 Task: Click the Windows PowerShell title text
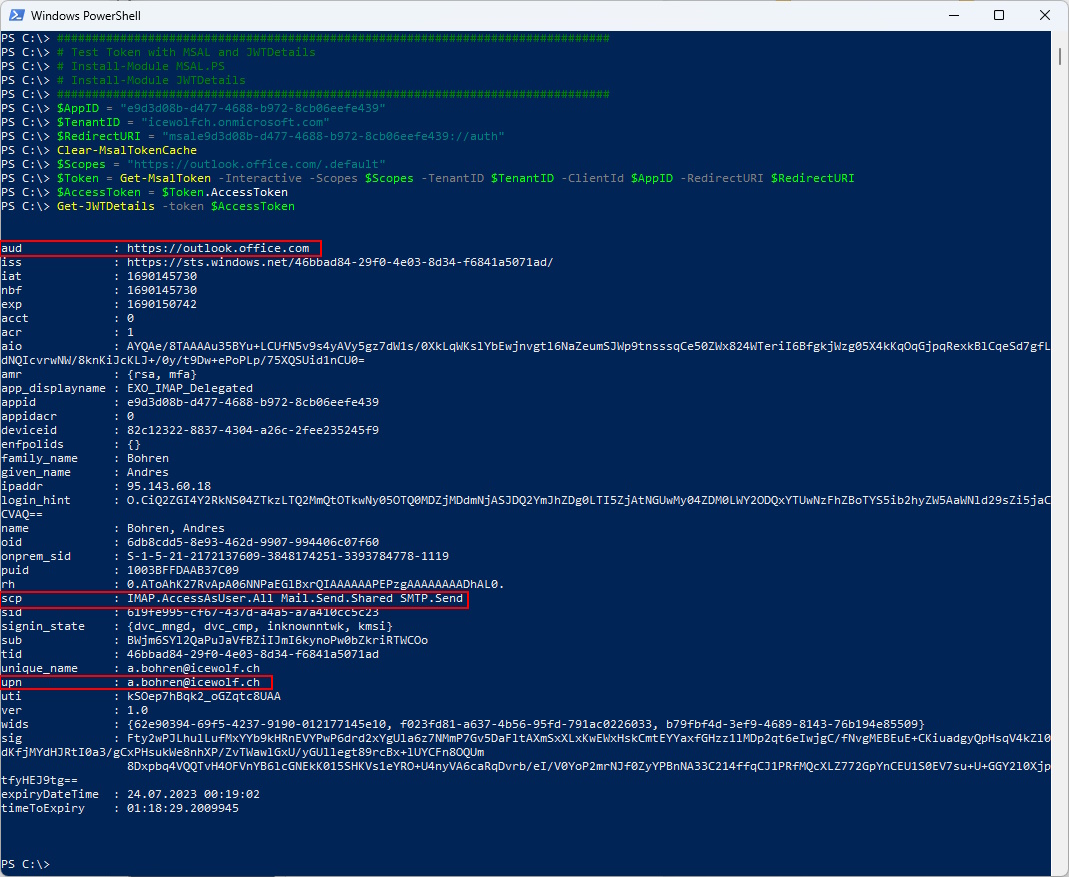[86, 16]
